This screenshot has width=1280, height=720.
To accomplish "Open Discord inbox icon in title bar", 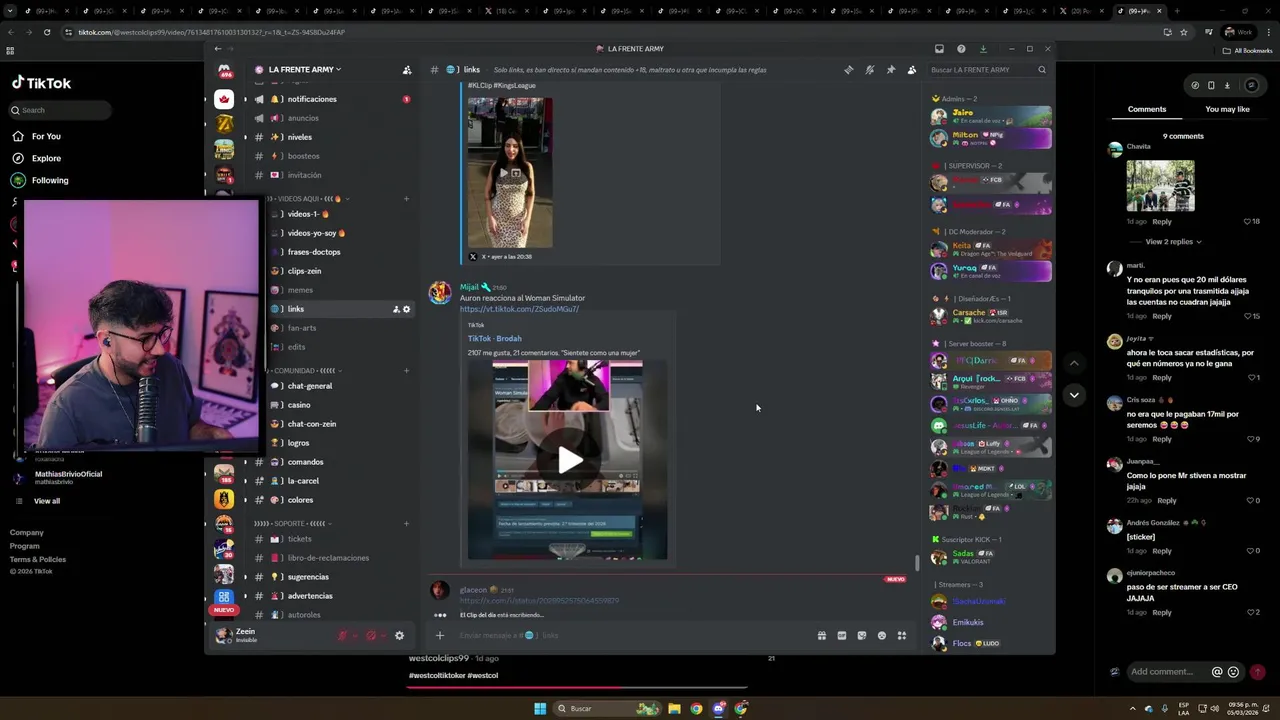I will point(939,49).
